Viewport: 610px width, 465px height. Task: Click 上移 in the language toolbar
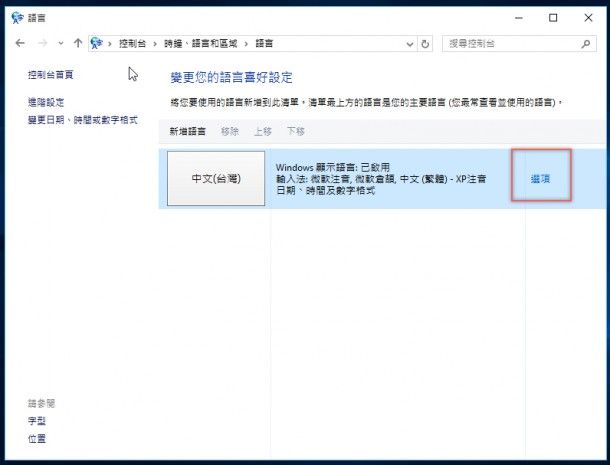(x=263, y=132)
